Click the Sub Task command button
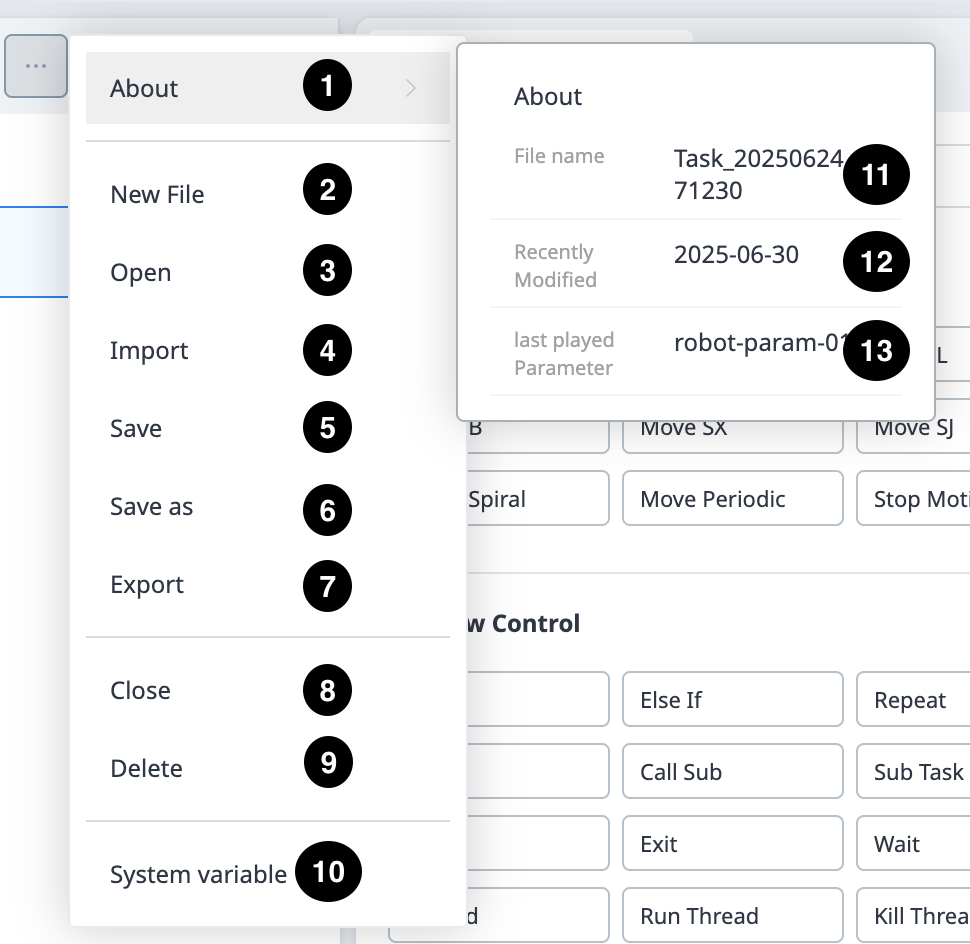The height and width of the screenshot is (944, 970). [914, 772]
